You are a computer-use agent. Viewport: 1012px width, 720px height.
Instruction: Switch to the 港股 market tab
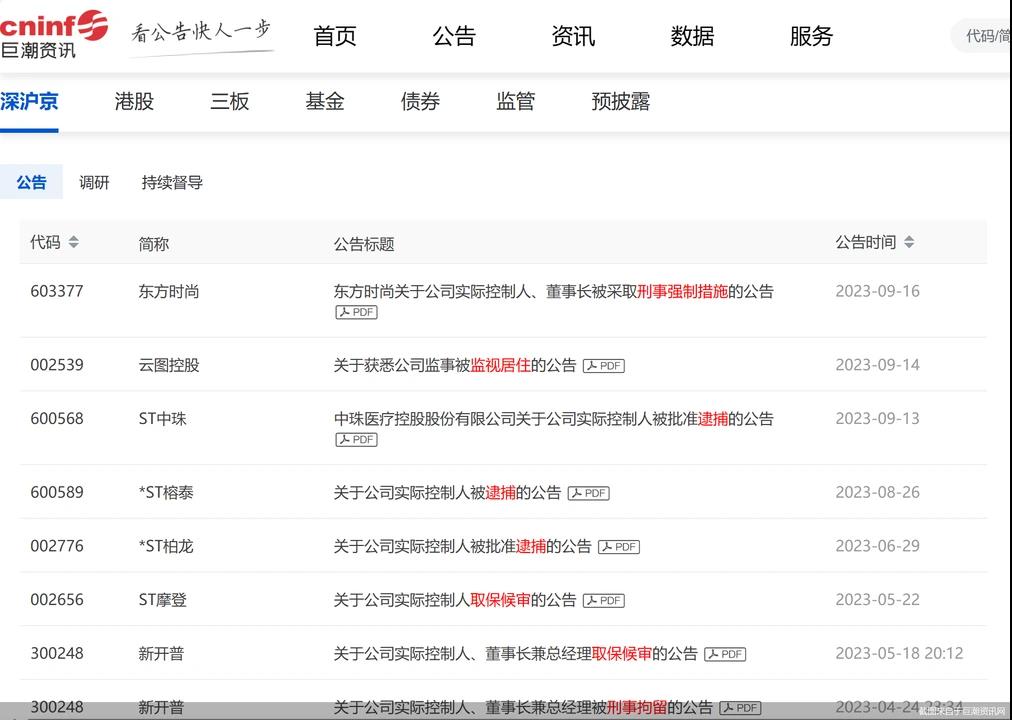click(134, 101)
